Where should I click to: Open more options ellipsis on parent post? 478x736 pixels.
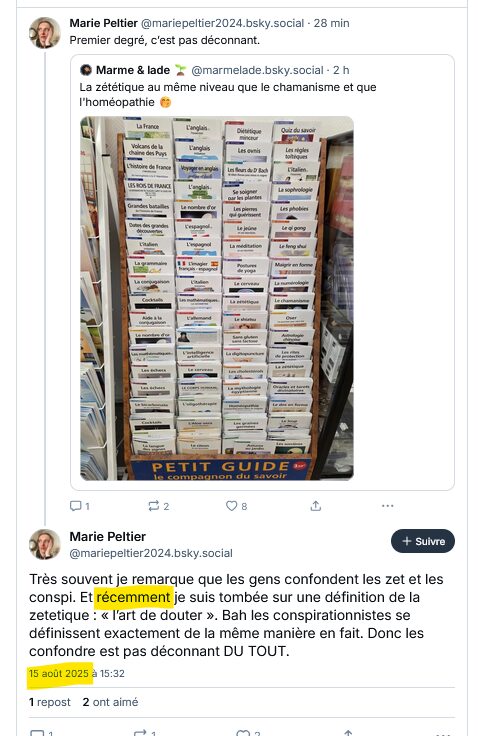coord(388,506)
